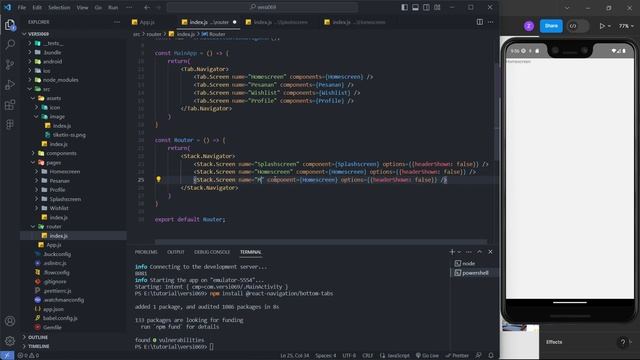Open Explorer views and more actions ellipsis

pos(117,22)
